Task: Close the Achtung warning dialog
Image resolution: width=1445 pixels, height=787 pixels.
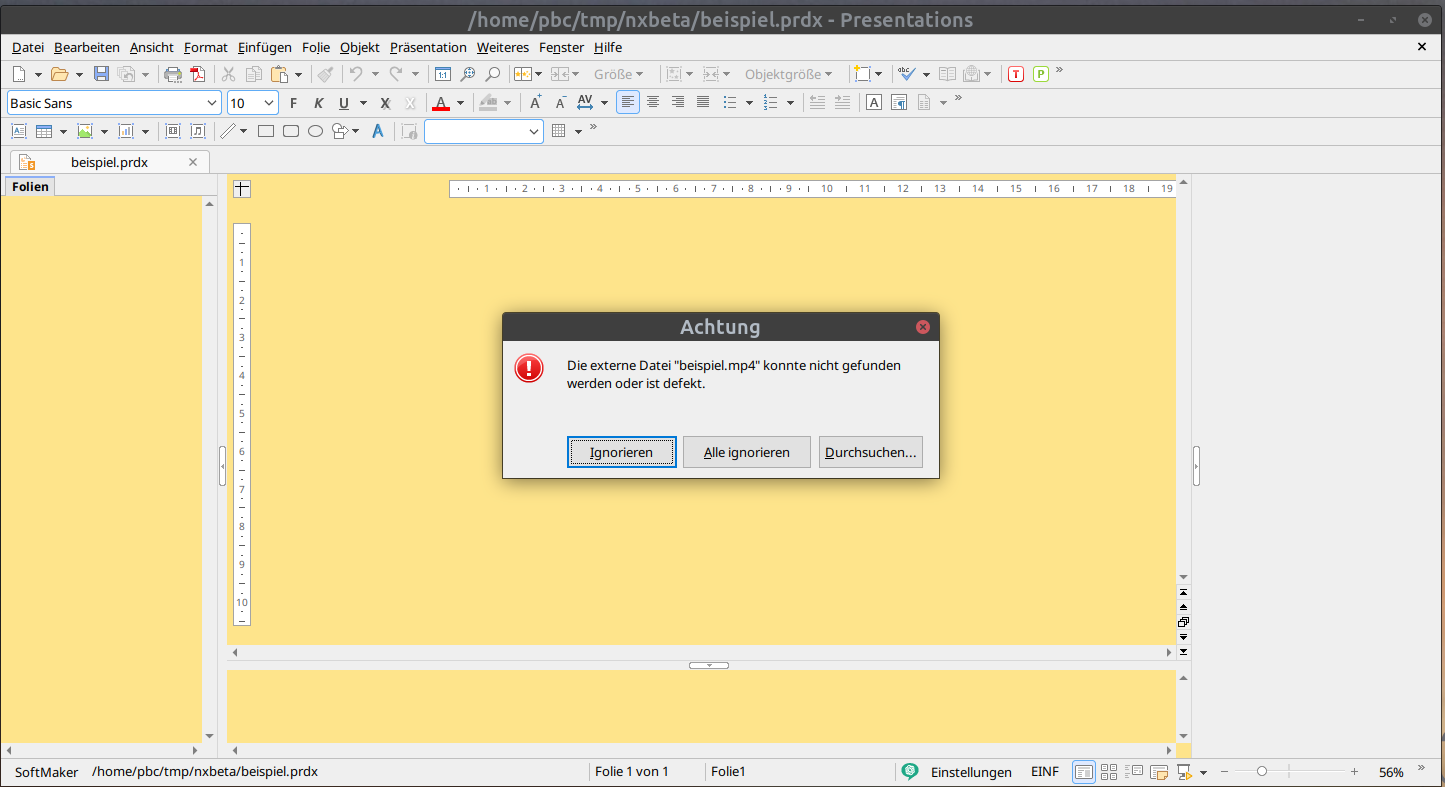Action: tap(922, 327)
